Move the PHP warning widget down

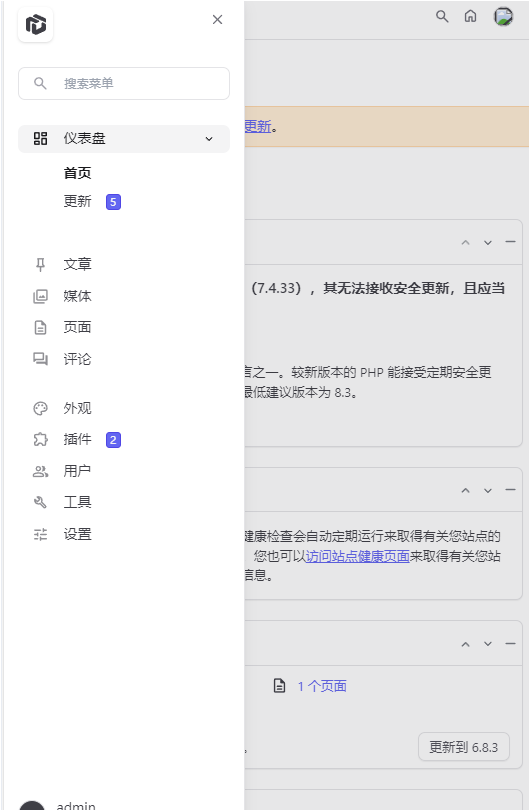[x=488, y=242]
